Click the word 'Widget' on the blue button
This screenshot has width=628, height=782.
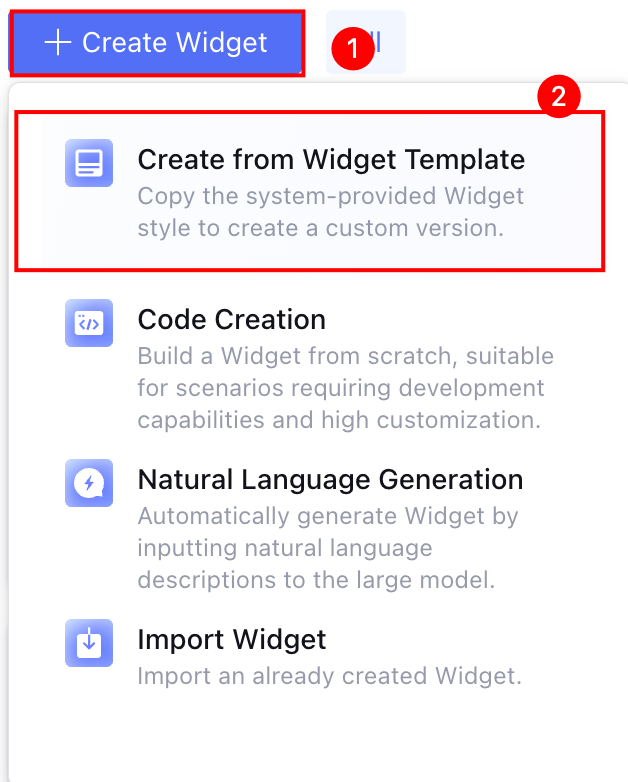click(x=220, y=43)
